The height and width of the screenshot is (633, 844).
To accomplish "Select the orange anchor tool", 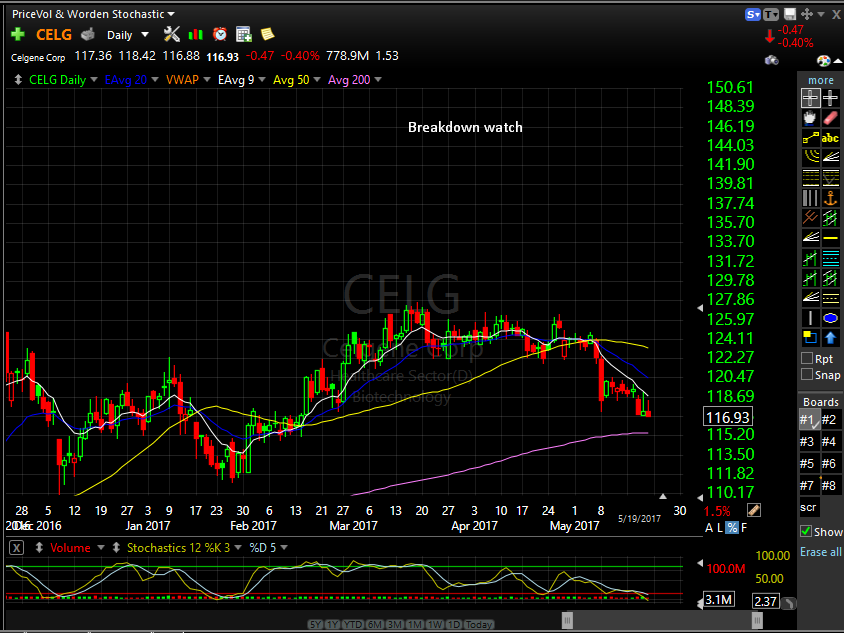I will 831,198.
